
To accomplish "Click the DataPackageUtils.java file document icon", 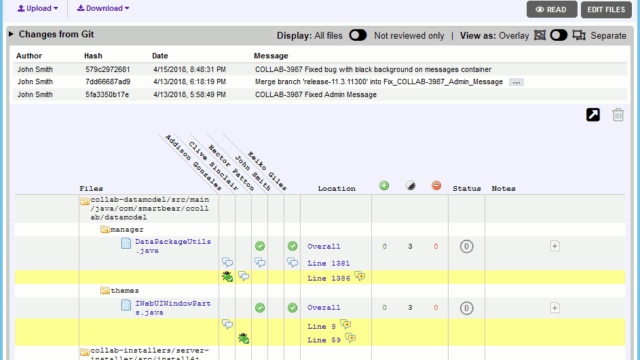I will click(126, 243).
